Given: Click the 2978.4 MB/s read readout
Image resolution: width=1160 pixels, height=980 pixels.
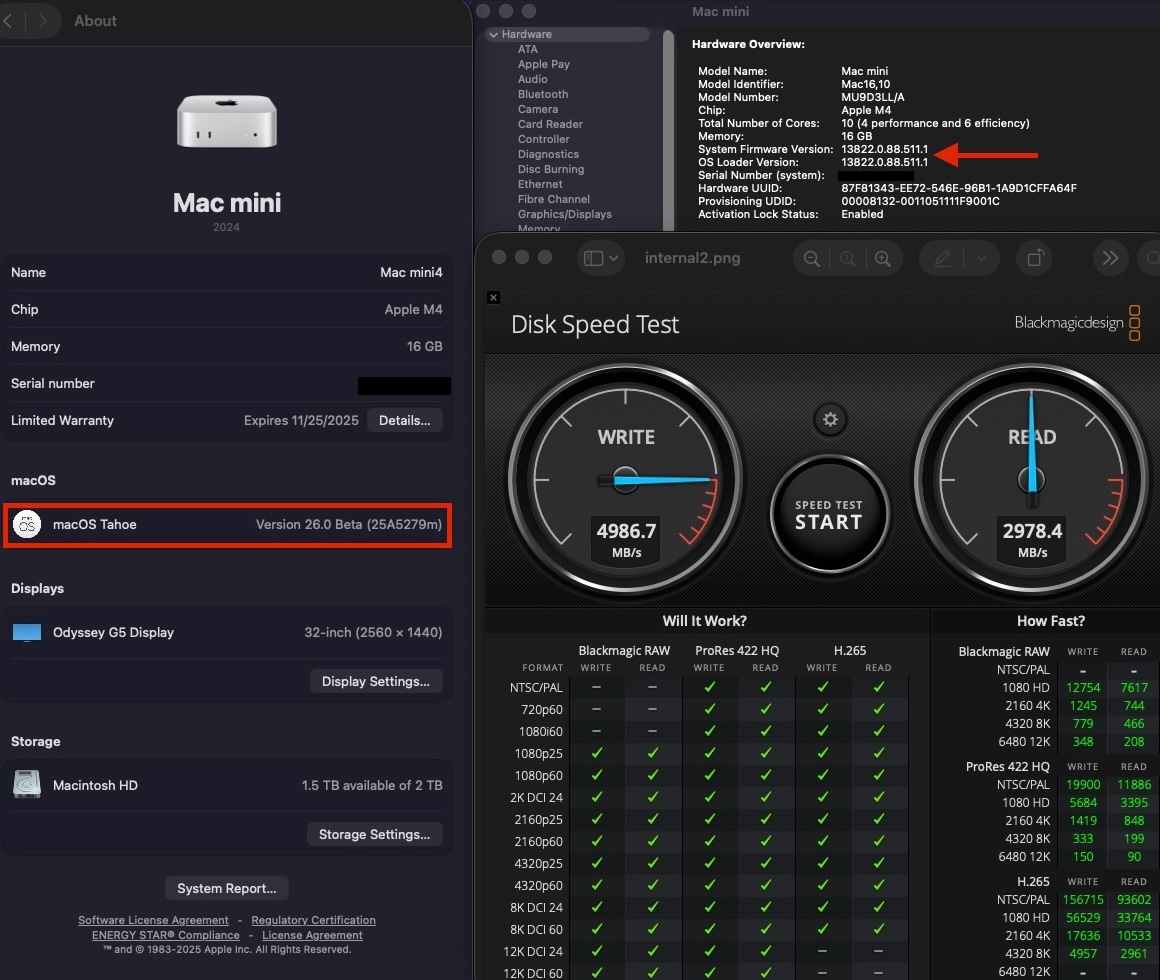Looking at the screenshot, I should pyautogui.click(x=1032, y=540).
